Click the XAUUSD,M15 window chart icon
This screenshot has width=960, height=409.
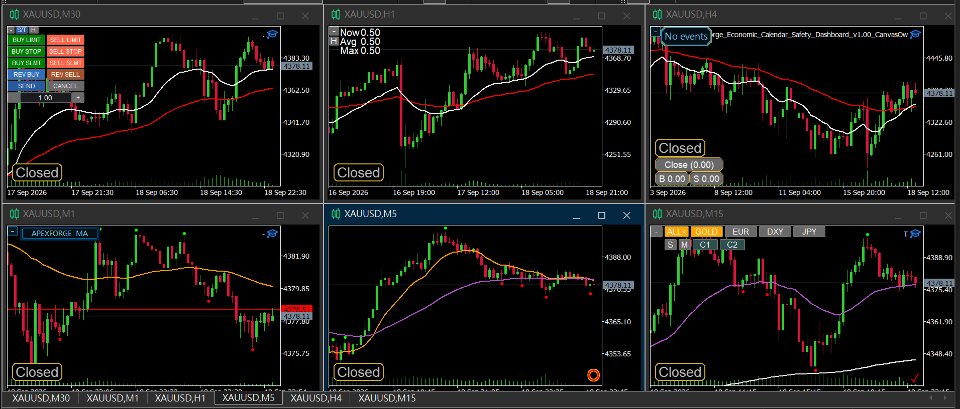click(x=658, y=214)
